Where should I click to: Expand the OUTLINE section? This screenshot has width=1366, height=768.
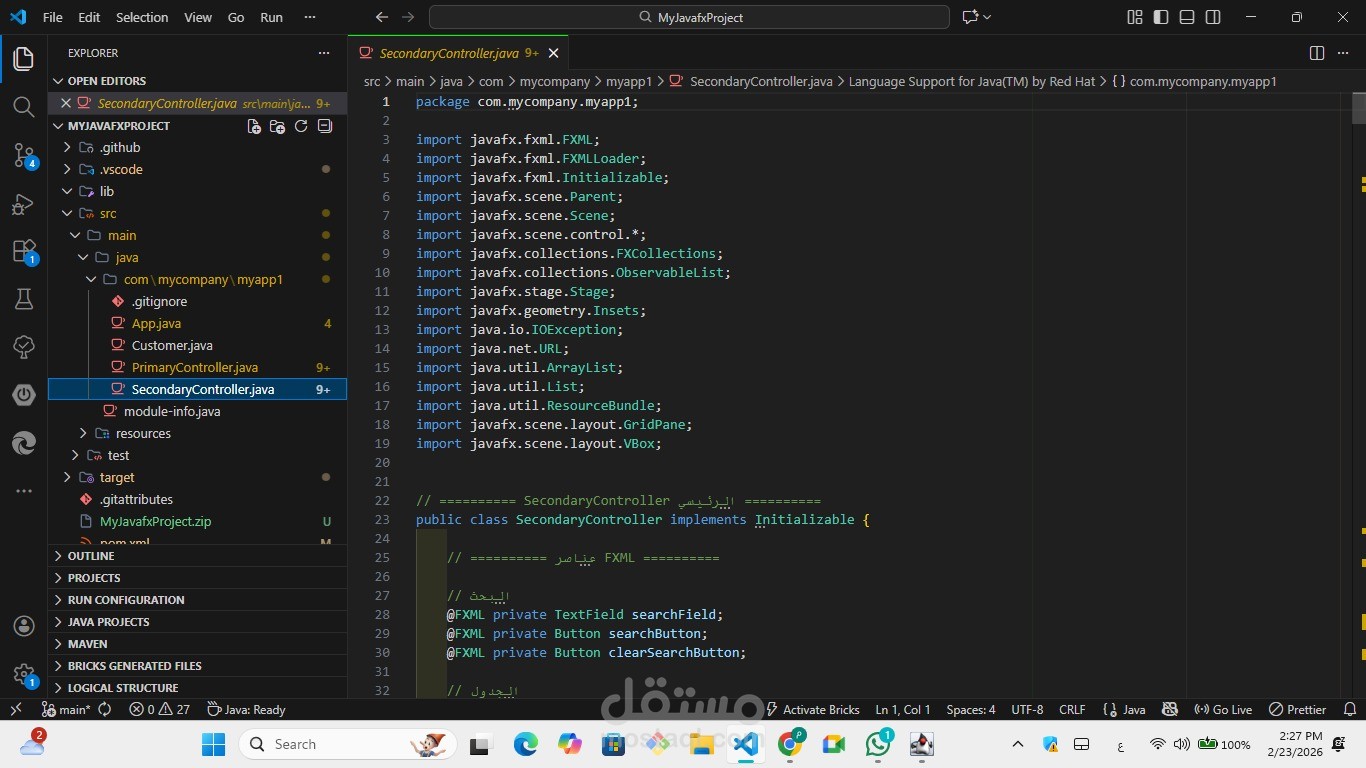click(x=91, y=556)
